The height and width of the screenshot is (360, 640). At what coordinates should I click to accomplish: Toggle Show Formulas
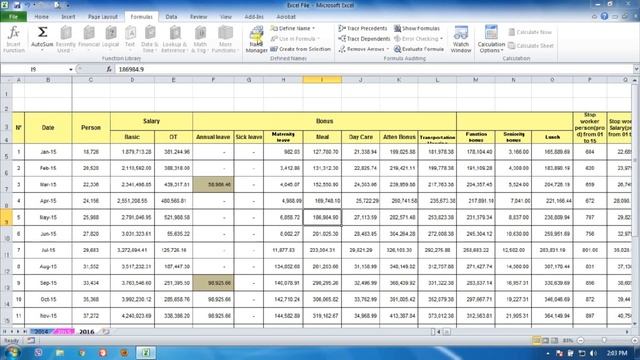417,28
